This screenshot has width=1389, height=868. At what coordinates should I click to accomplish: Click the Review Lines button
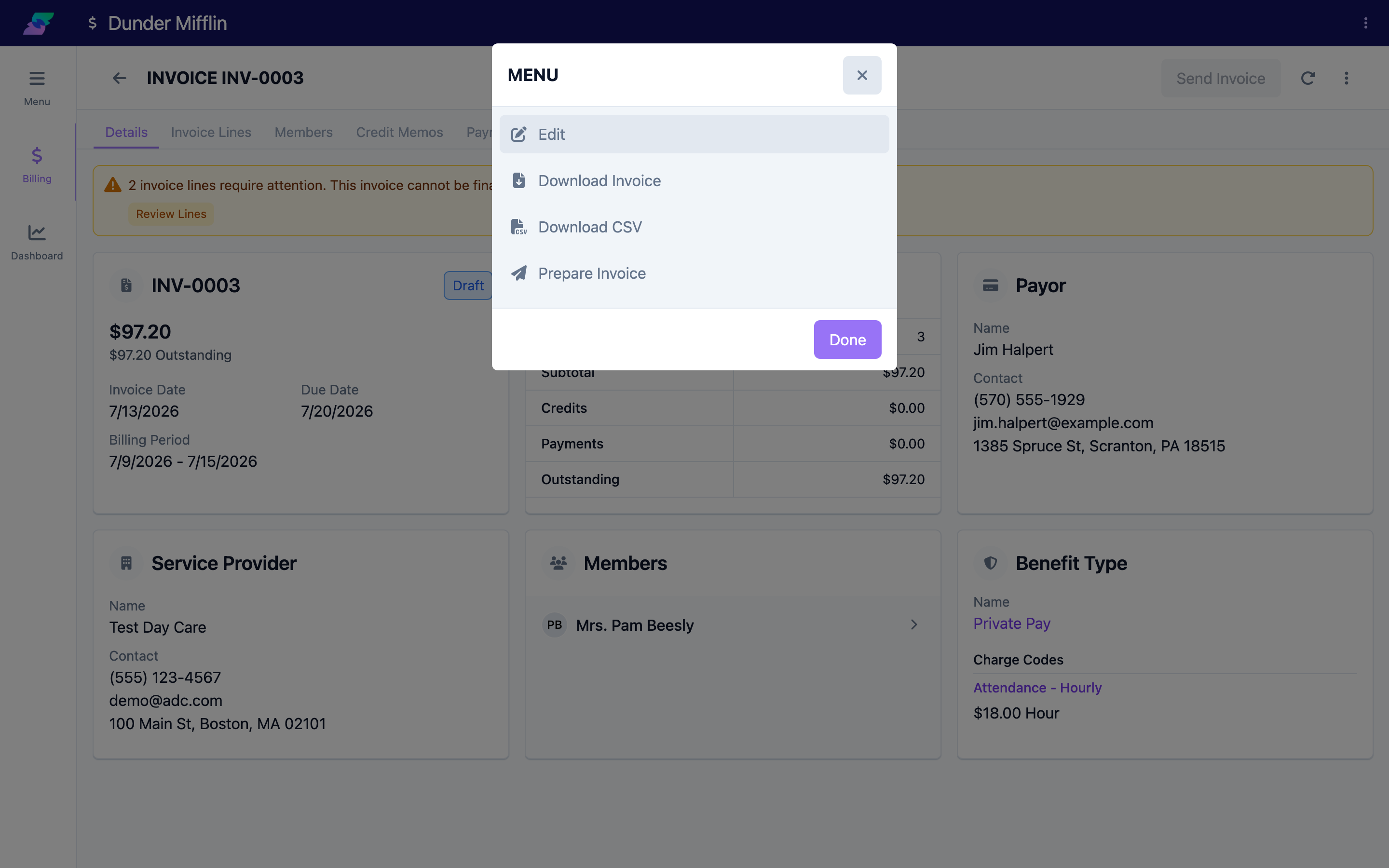[171, 214]
